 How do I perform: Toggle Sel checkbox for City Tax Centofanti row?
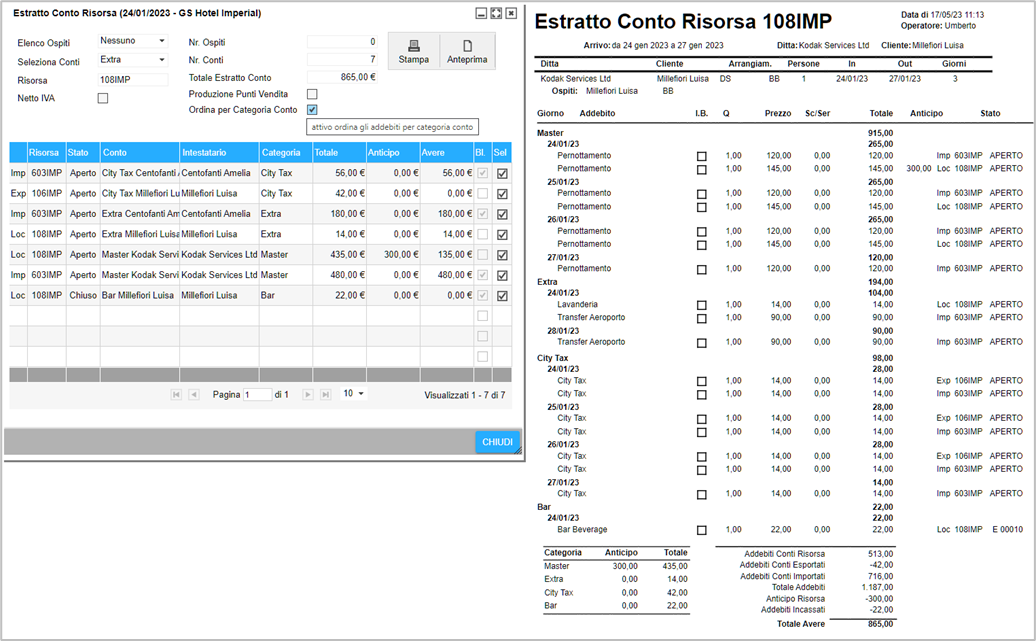[502, 174]
